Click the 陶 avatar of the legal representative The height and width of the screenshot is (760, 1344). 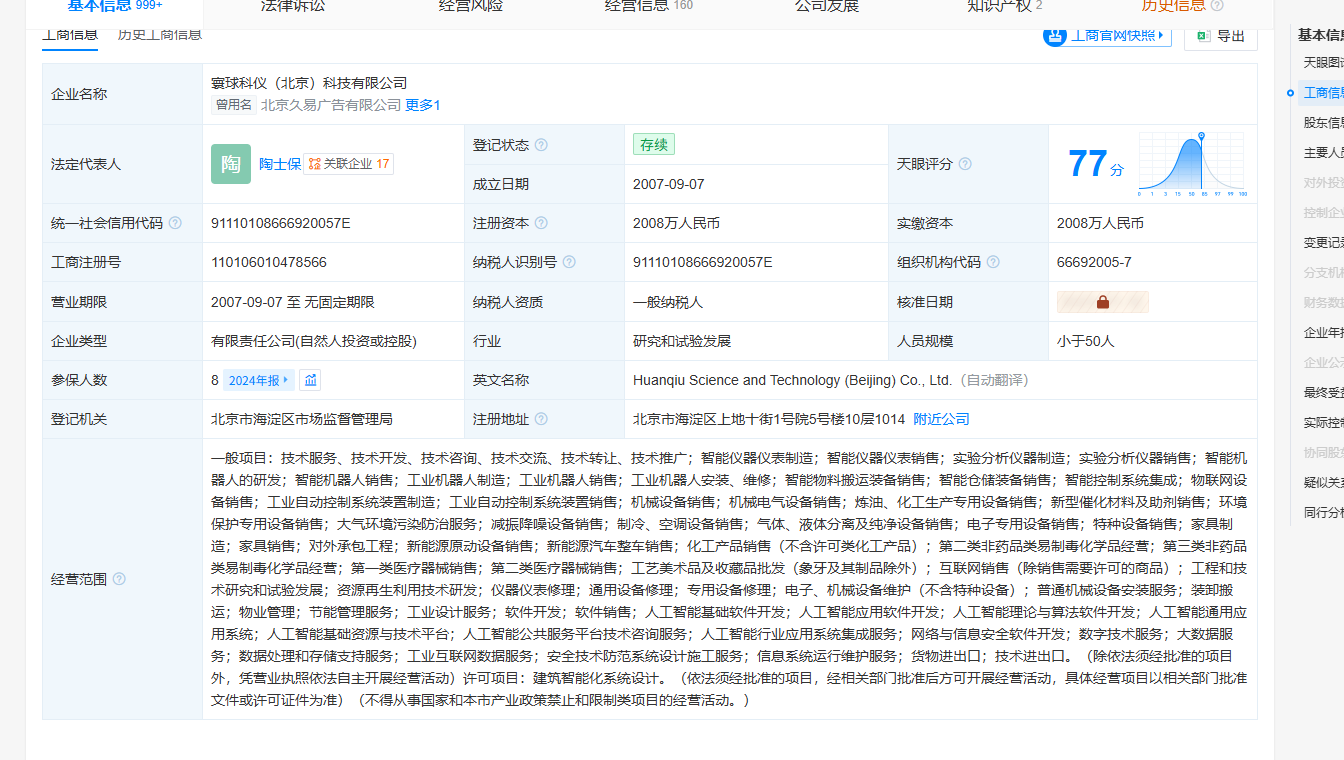point(231,164)
